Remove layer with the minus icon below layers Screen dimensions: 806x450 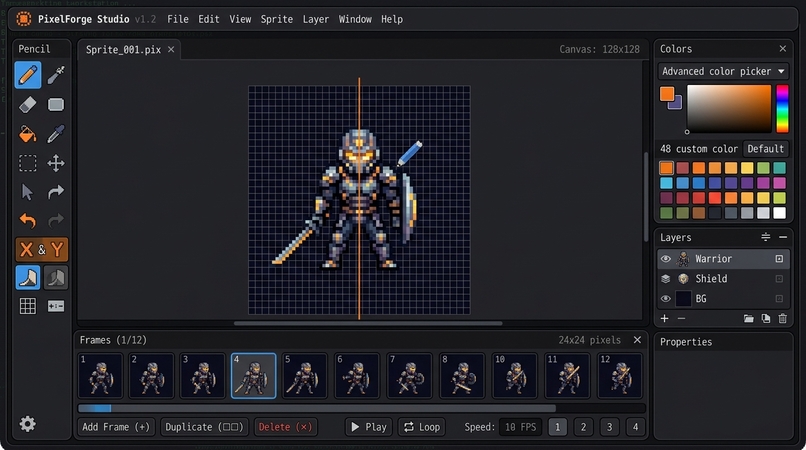[x=681, y=318]
